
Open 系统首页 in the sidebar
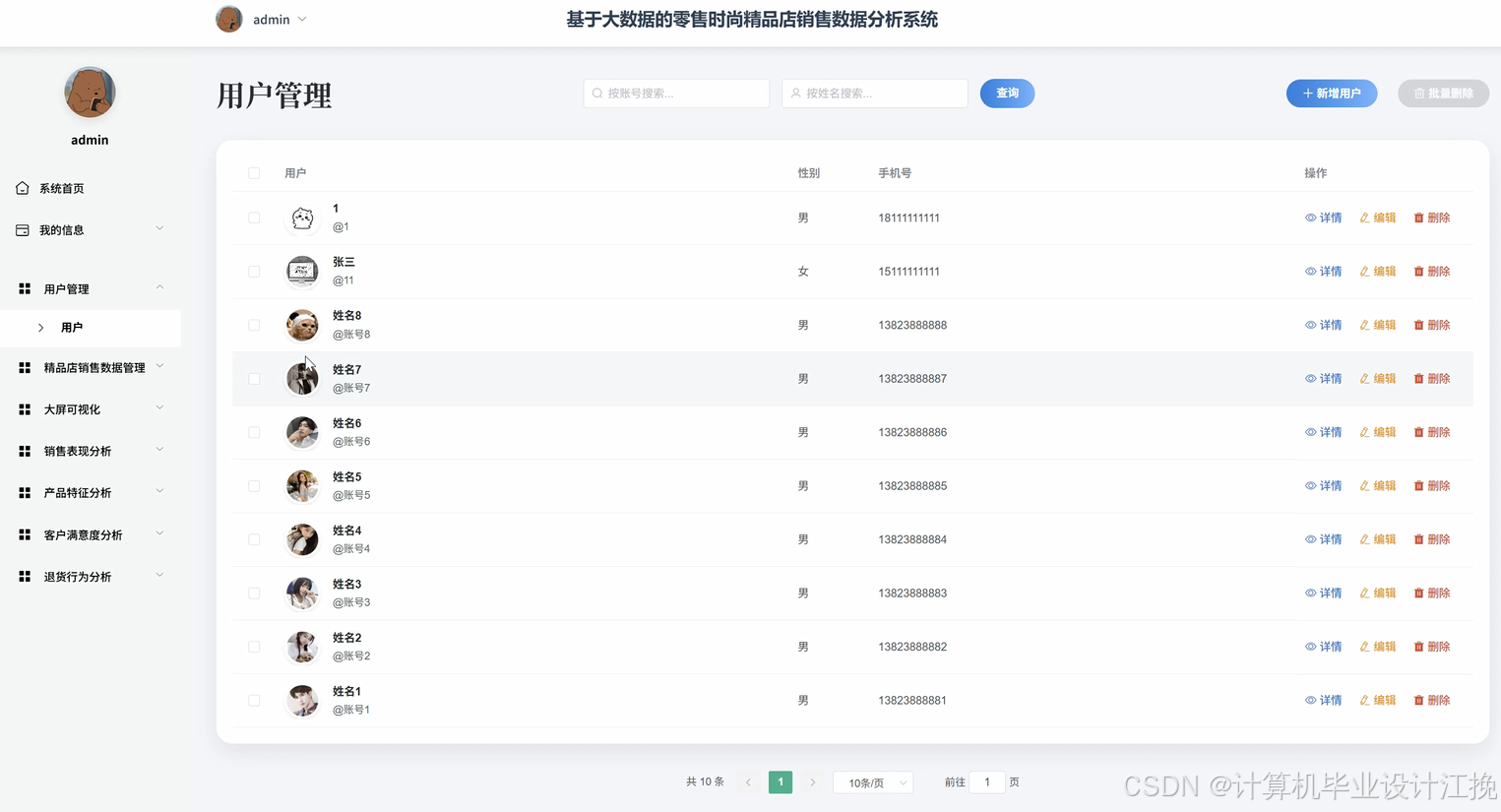62,188
